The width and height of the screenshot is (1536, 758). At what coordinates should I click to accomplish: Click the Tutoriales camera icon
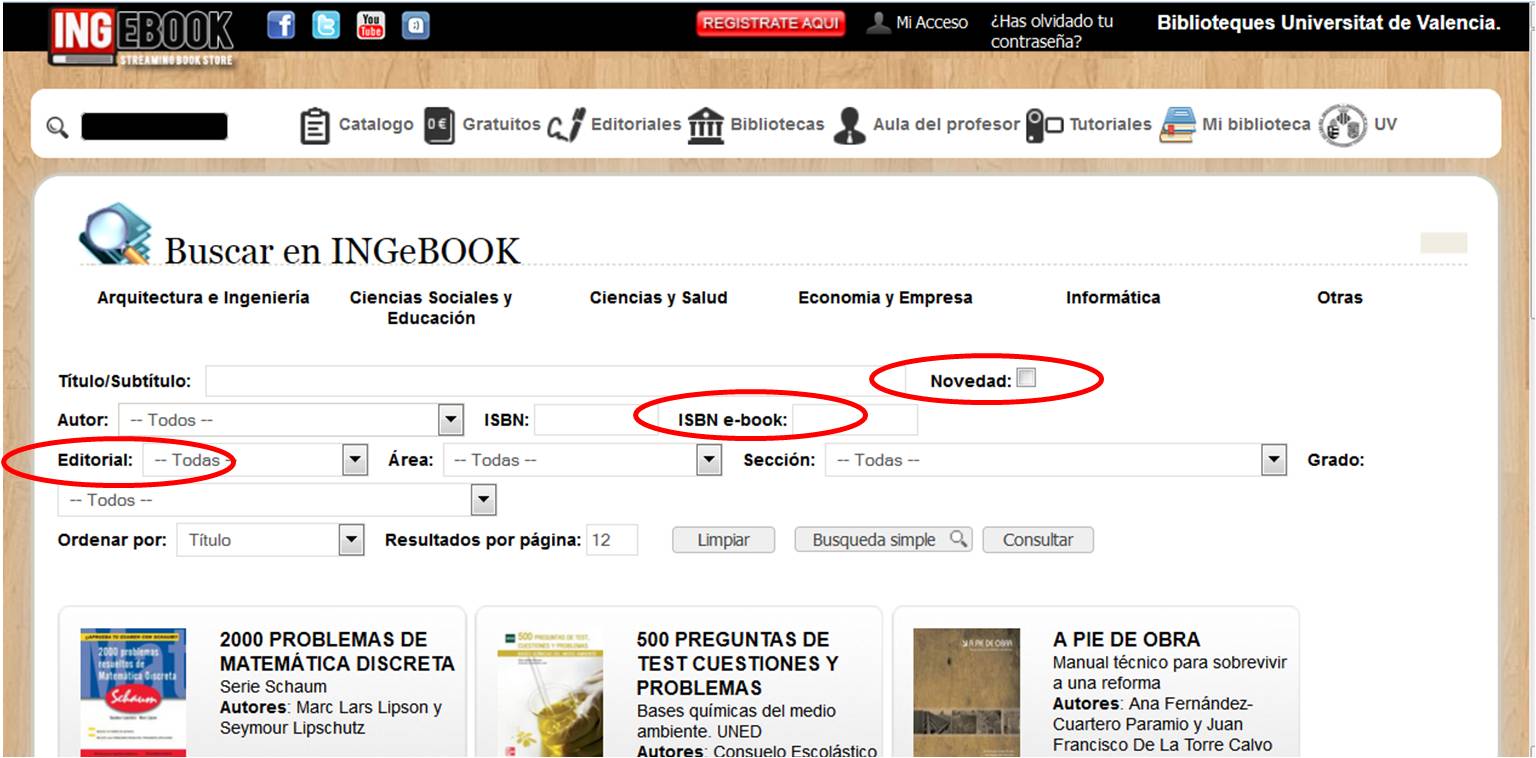click(x=1044, y=126)
